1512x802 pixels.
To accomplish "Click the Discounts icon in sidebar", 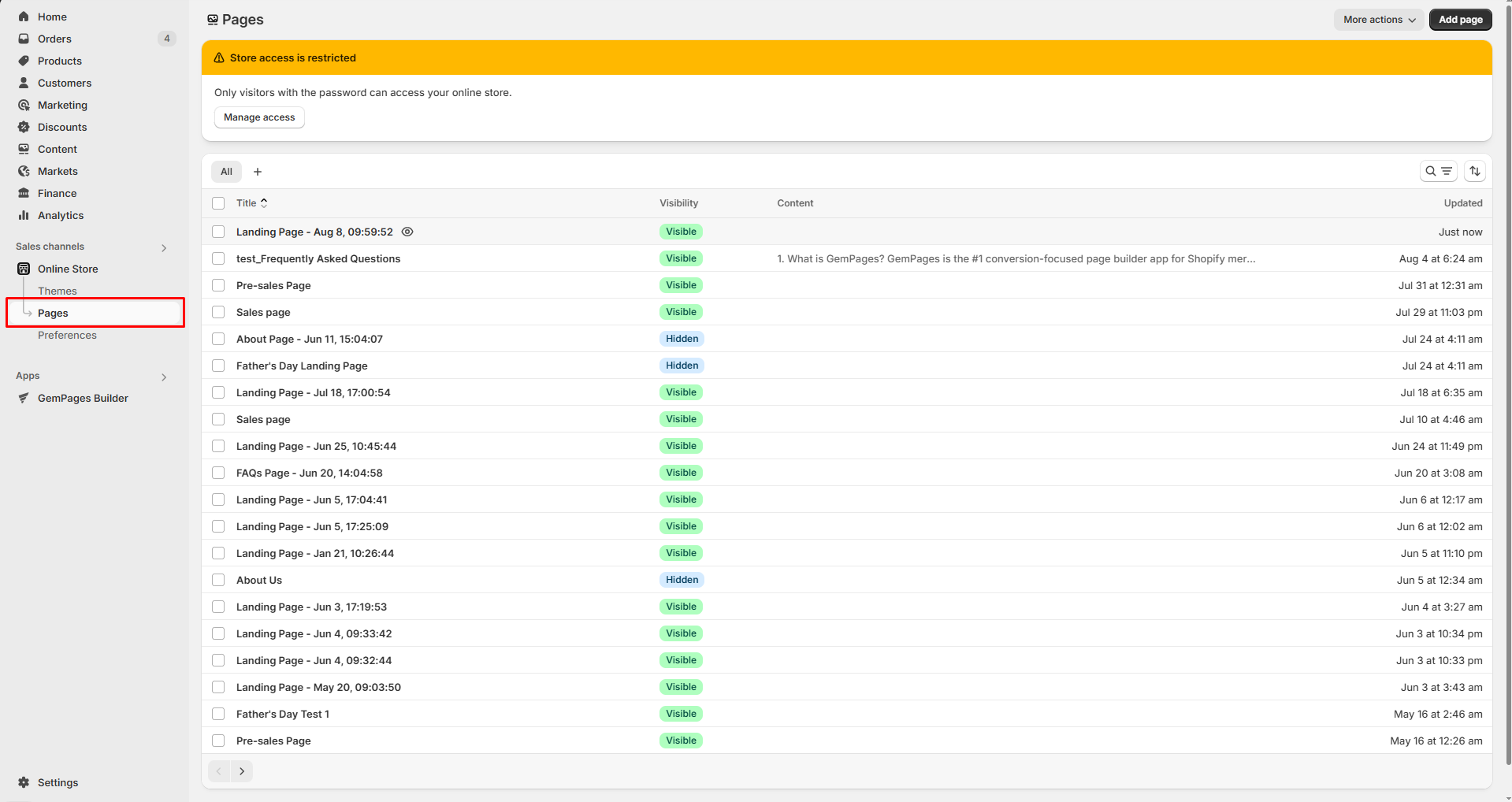I will [x=24, y=127].
